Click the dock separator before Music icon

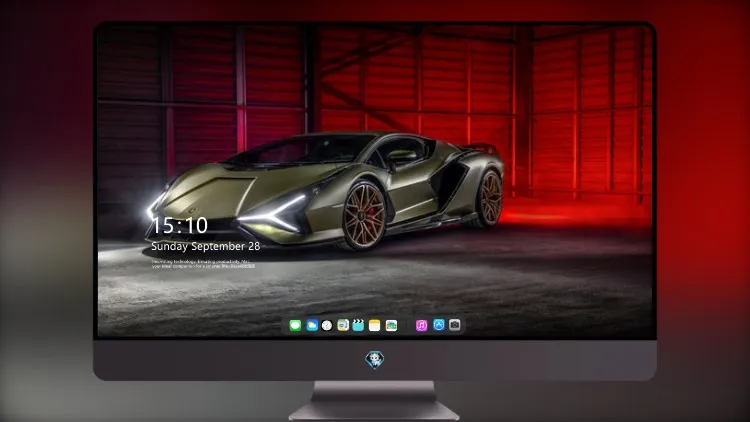click(x=407, y=325)
